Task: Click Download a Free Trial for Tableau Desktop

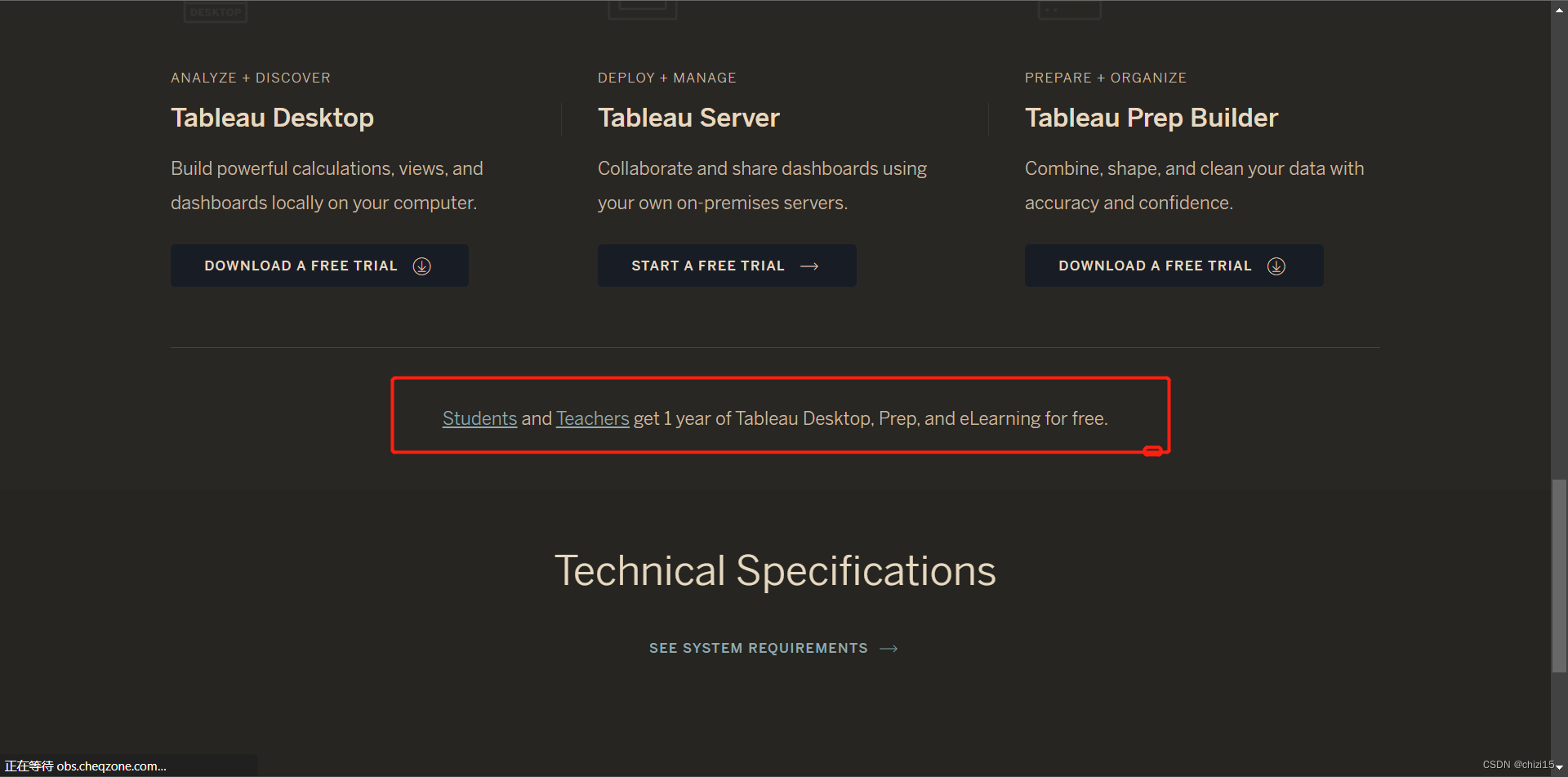Action: pos(319,266)
